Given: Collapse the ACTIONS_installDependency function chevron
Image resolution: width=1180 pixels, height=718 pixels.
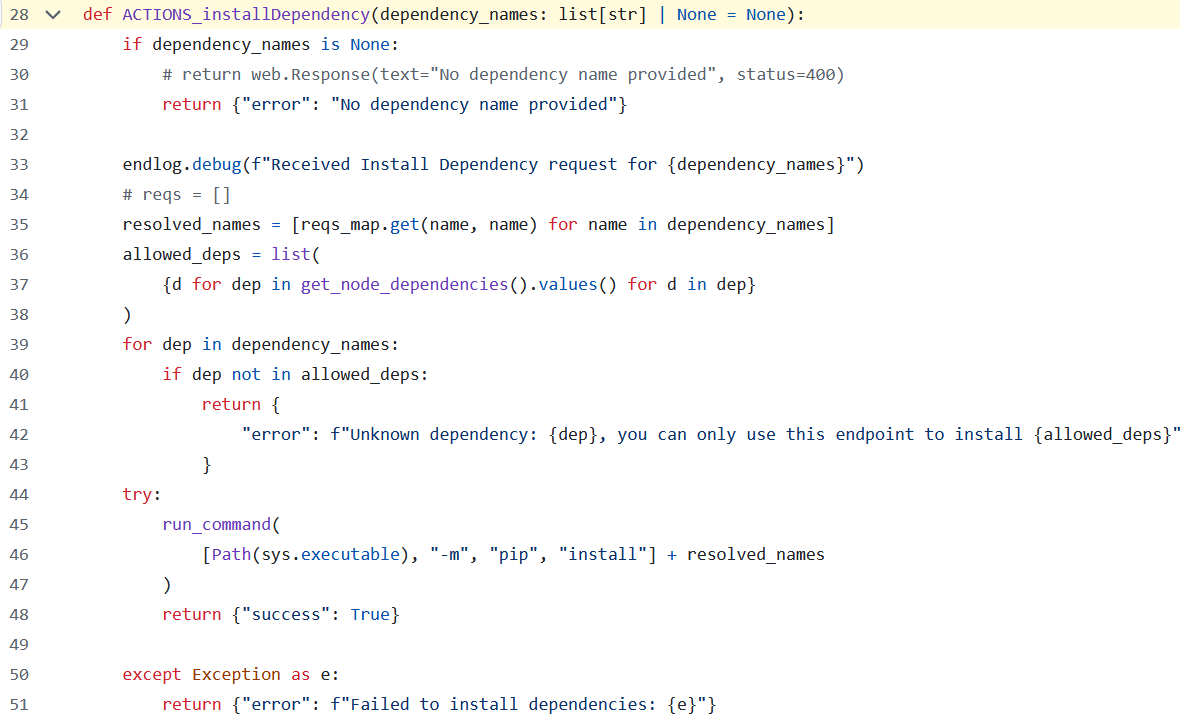Looking at the screenshot, I should point(53,14).
